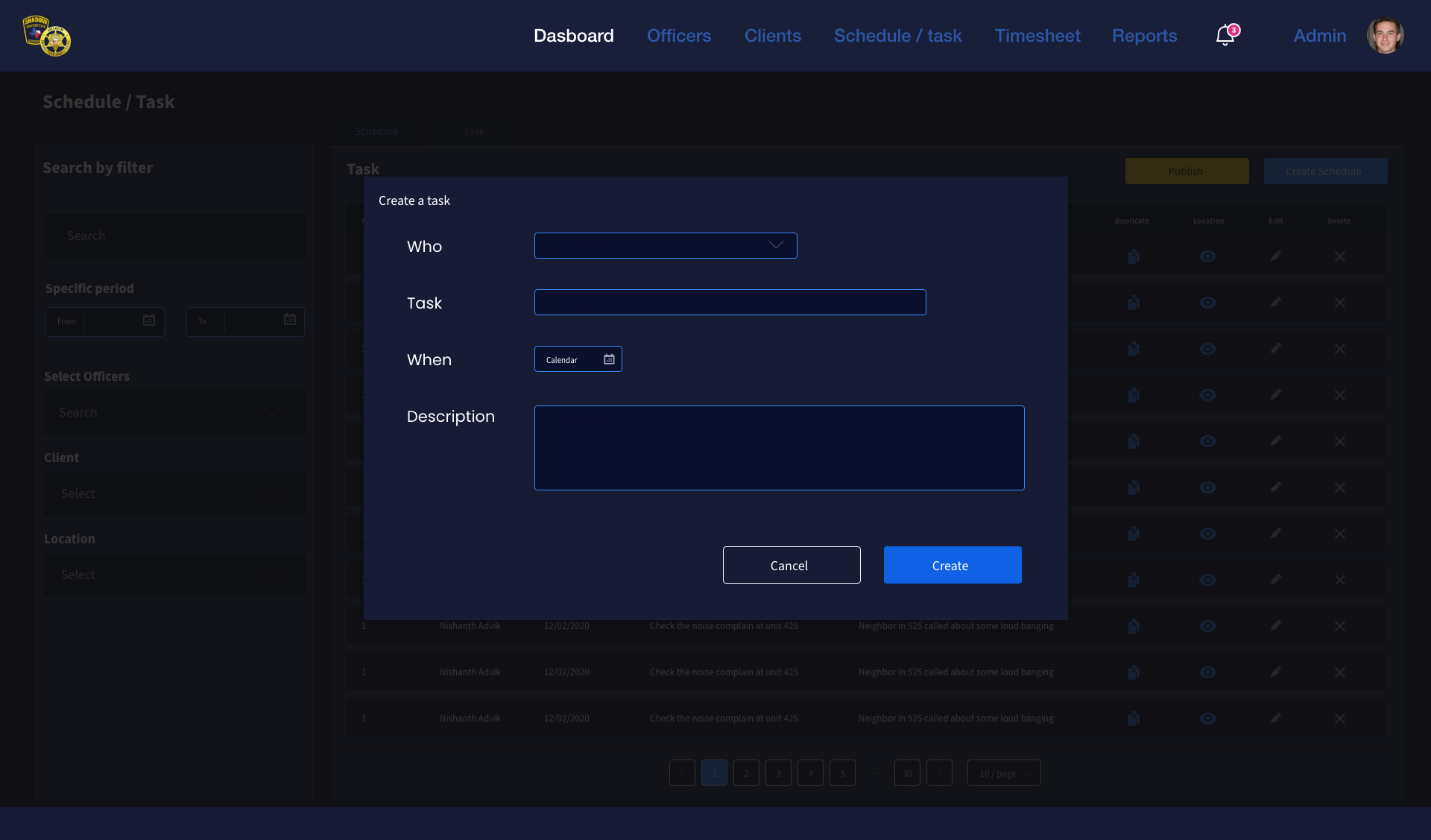This screenshot has height=840, width=1431.
Task: Open the From date calendar icon
Action: [x=149, y=320]
